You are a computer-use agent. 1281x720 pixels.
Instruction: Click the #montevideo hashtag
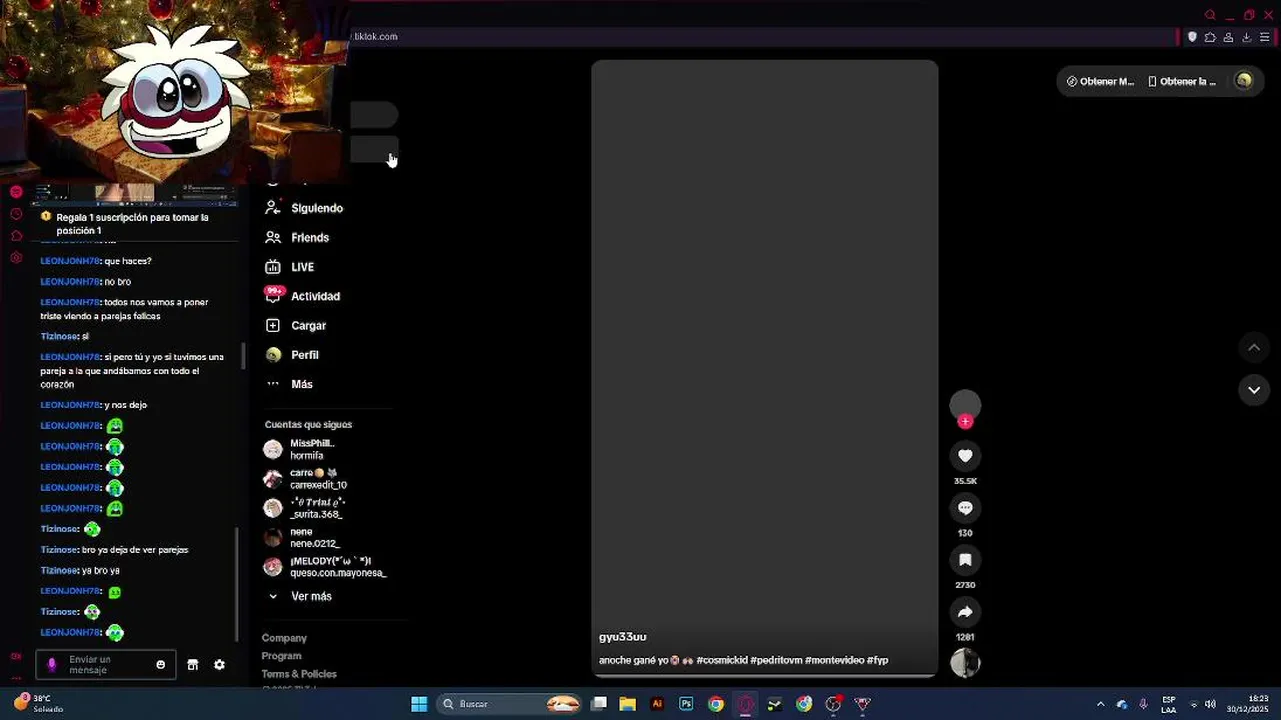pyautogui.click(x=834, y=660)
